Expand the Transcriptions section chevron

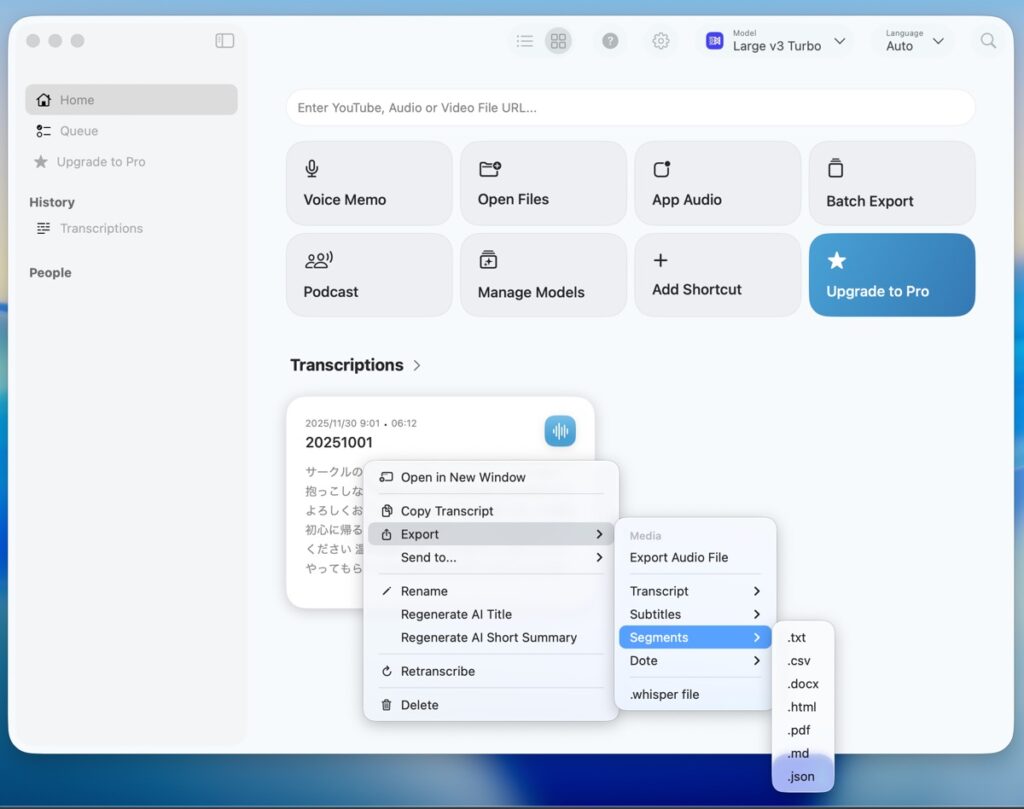pyautogui.click(x=417, y=366)
